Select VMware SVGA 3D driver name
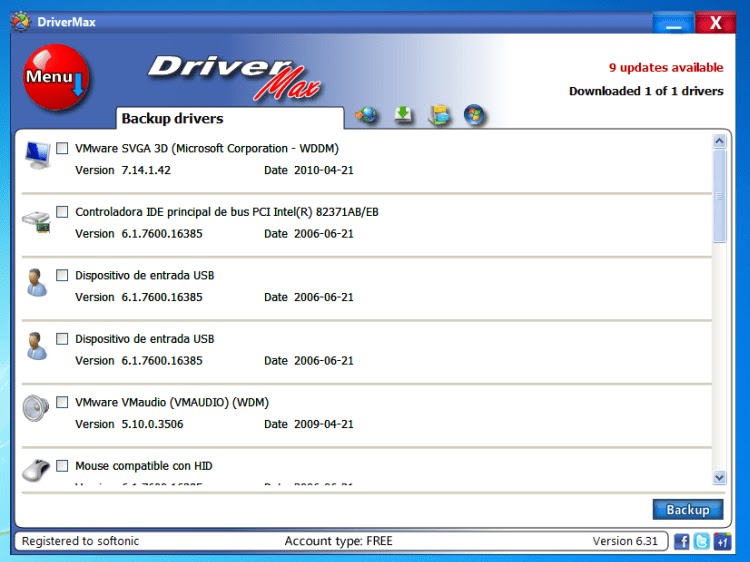The image size is (750, 562). click(x=207, y=149)
